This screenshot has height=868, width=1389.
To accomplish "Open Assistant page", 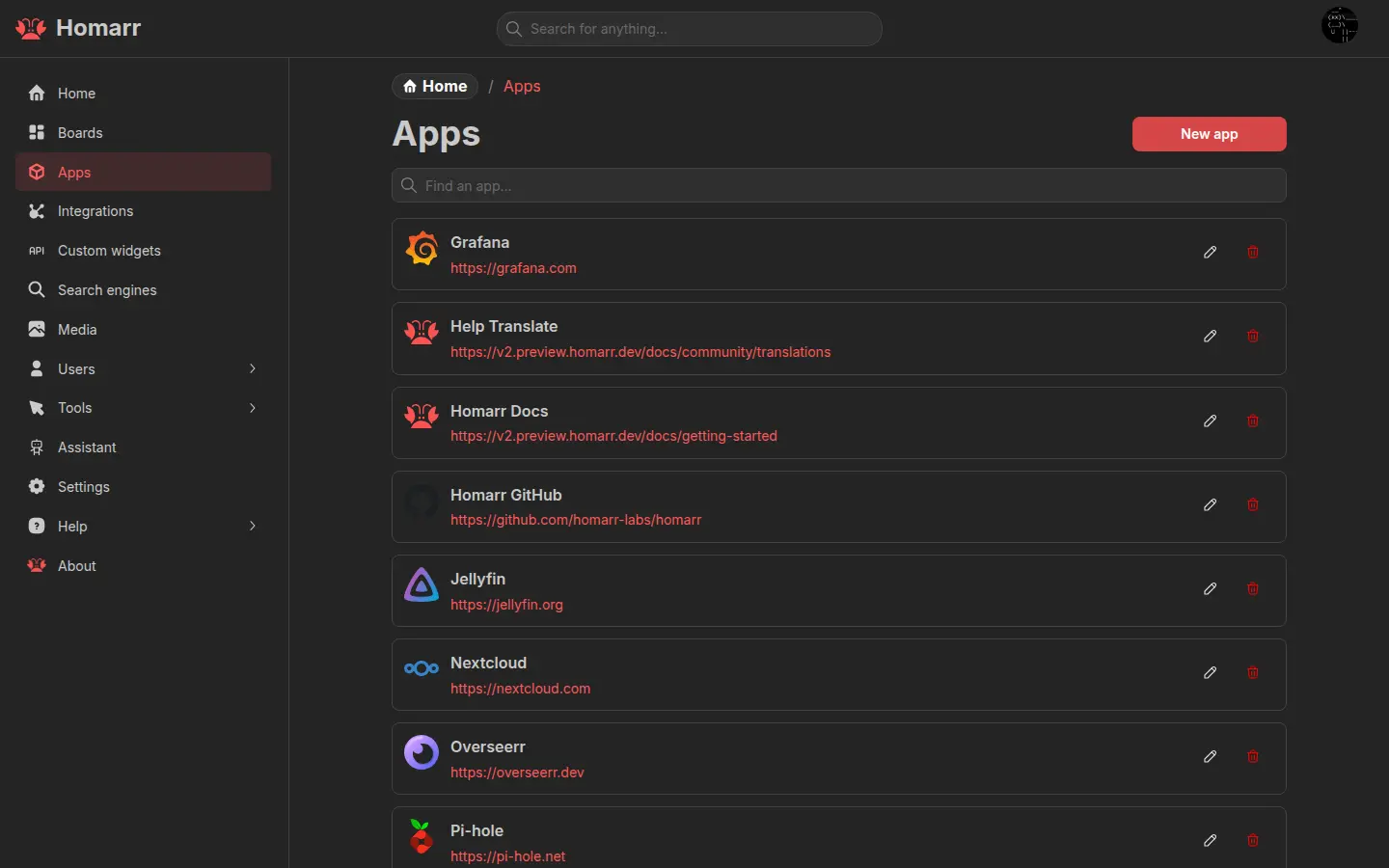I will pos(144,448).
